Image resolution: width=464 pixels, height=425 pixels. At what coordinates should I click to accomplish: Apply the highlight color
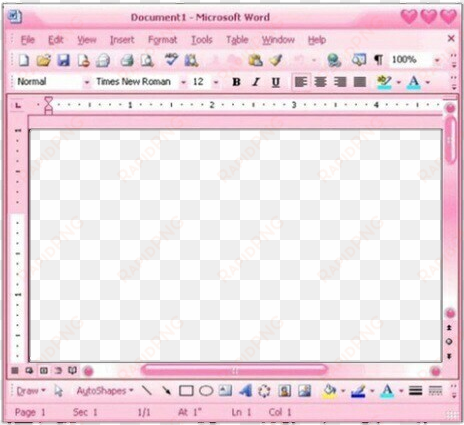tap(384, 82)
